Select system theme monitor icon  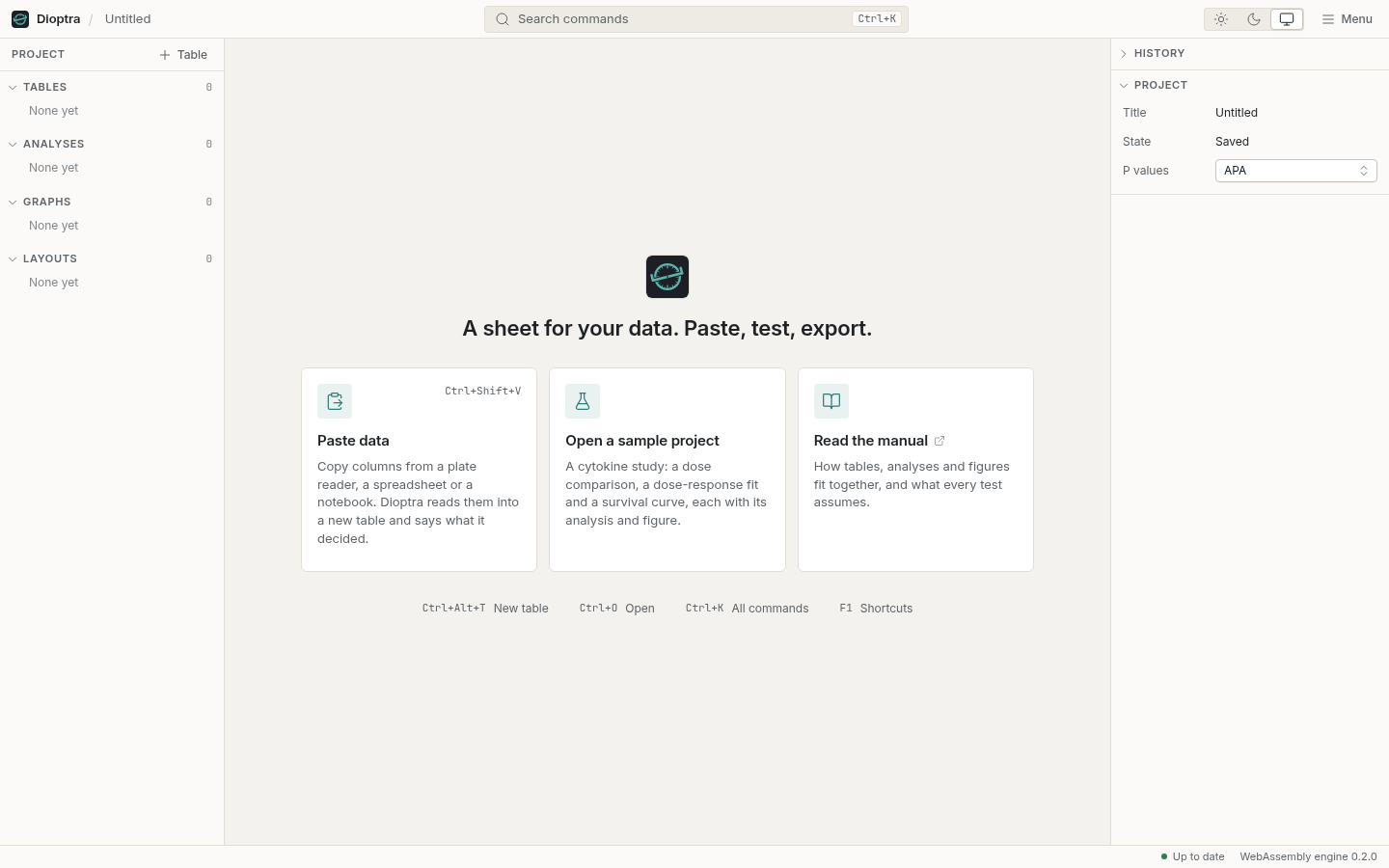[x=1287, y=19]
